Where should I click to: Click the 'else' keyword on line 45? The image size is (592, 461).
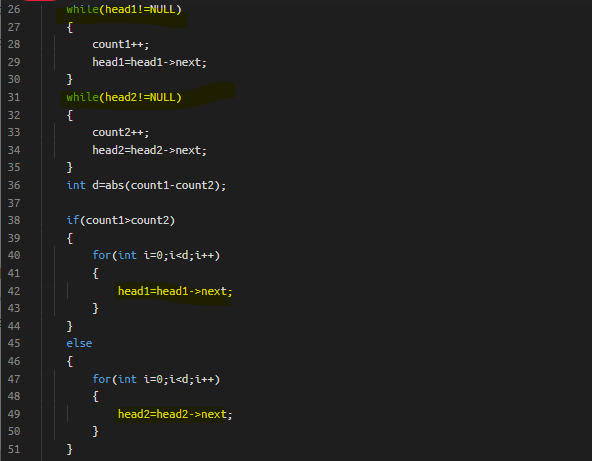click(79, 343)
